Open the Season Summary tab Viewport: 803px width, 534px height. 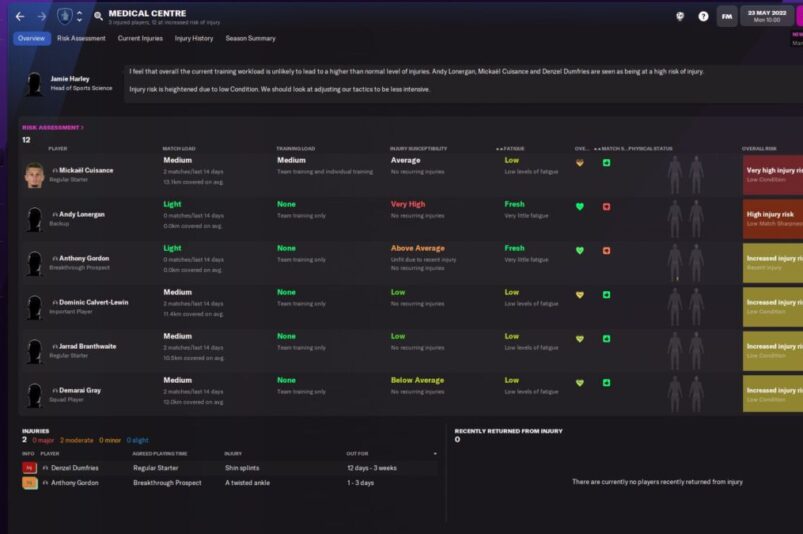(x=250, y=38)
